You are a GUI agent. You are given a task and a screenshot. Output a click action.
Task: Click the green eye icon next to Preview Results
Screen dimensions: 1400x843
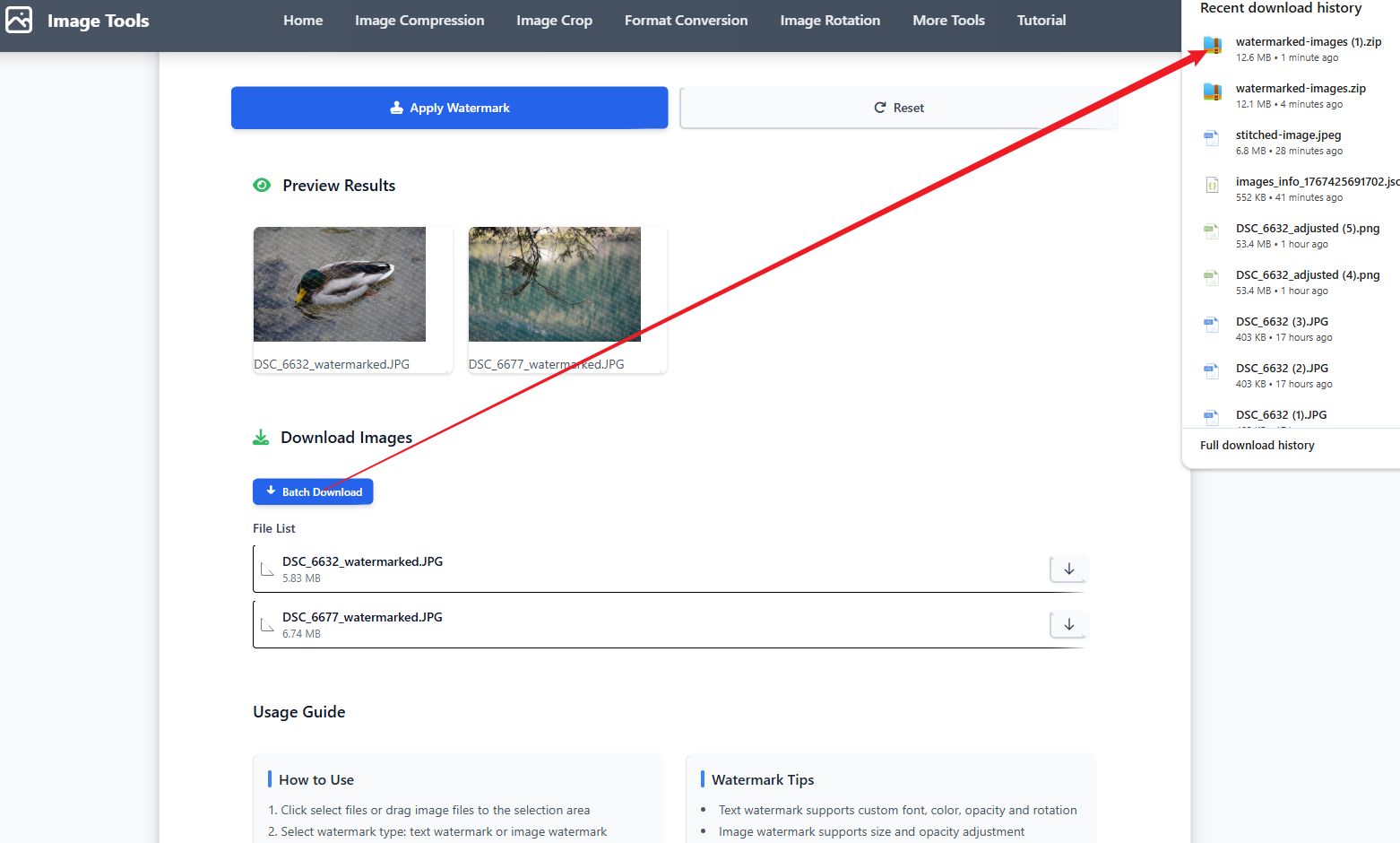(x=262, y=185)
